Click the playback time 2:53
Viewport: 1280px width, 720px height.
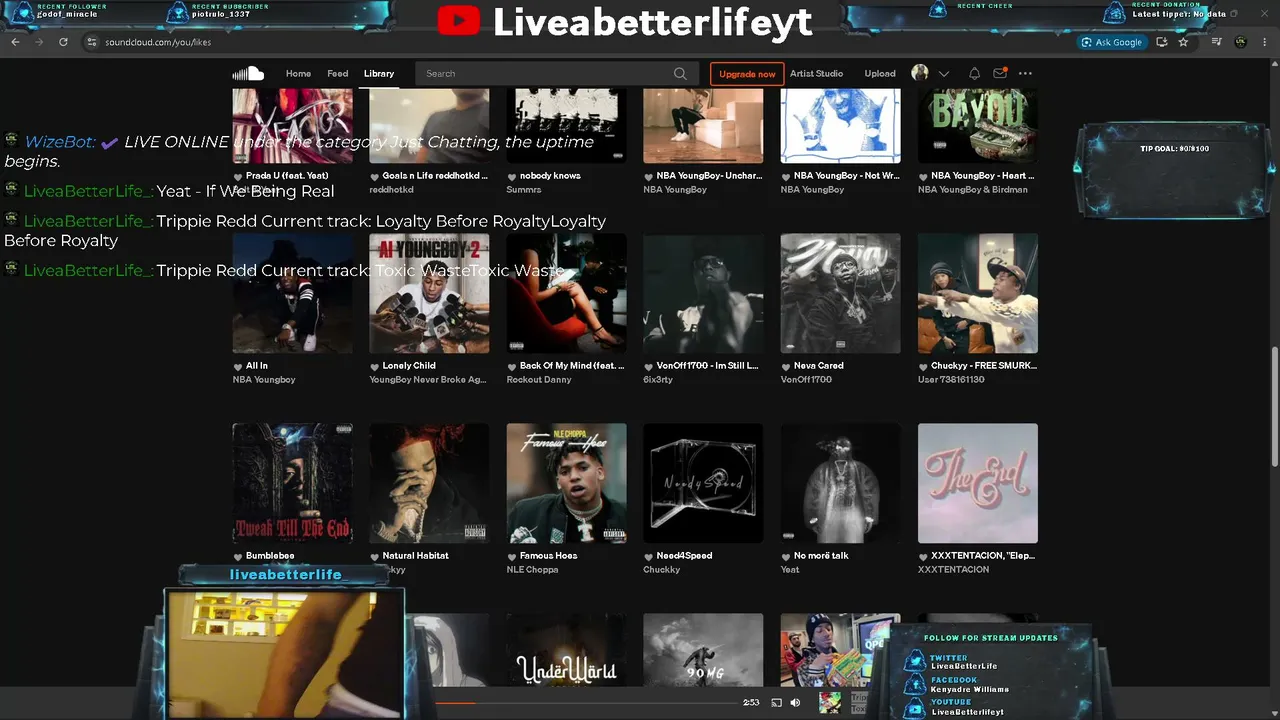[751, 703]
